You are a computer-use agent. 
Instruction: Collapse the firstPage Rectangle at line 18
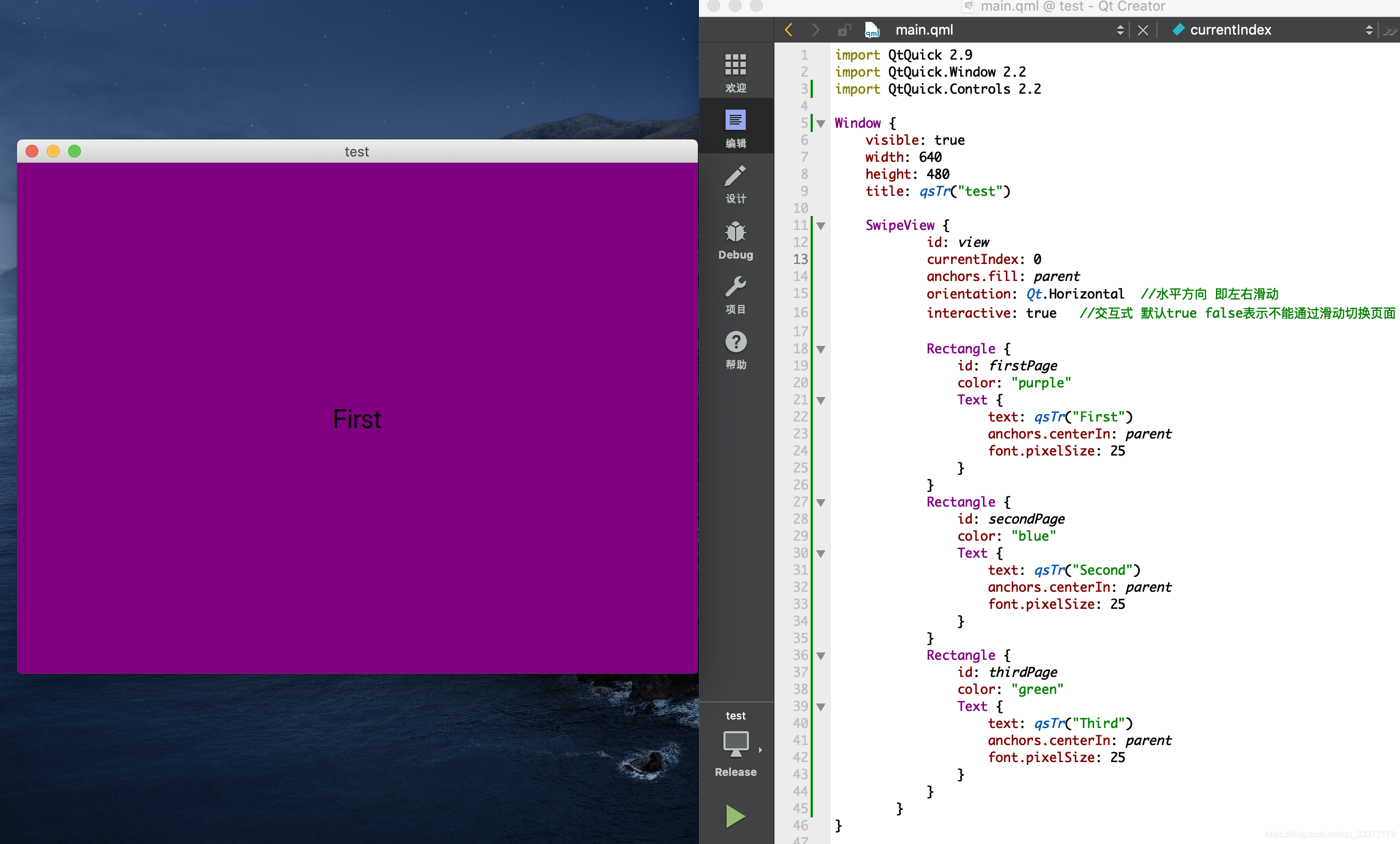(x=820, y=349)
